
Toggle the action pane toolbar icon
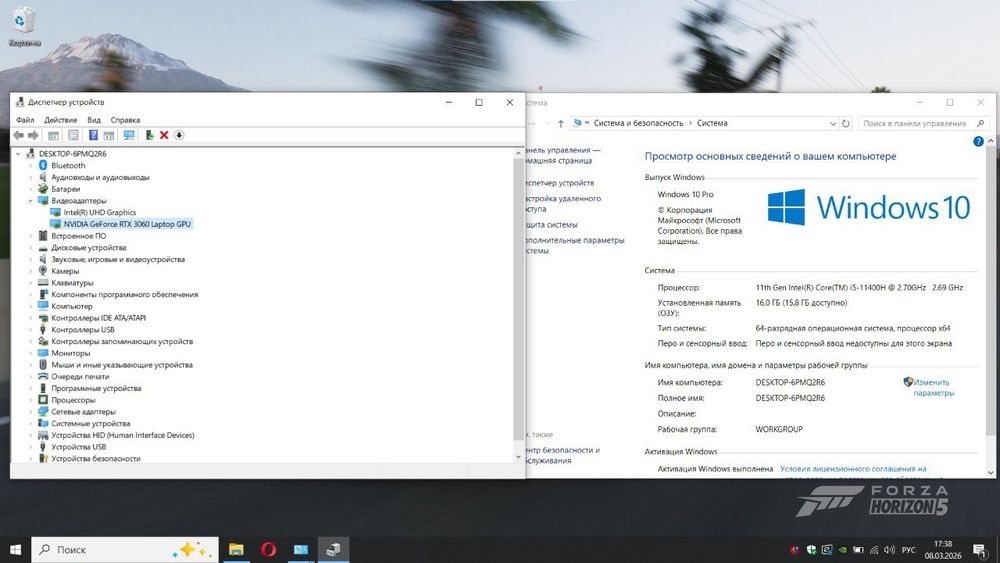pyautogui.click(x=109, y=135)
